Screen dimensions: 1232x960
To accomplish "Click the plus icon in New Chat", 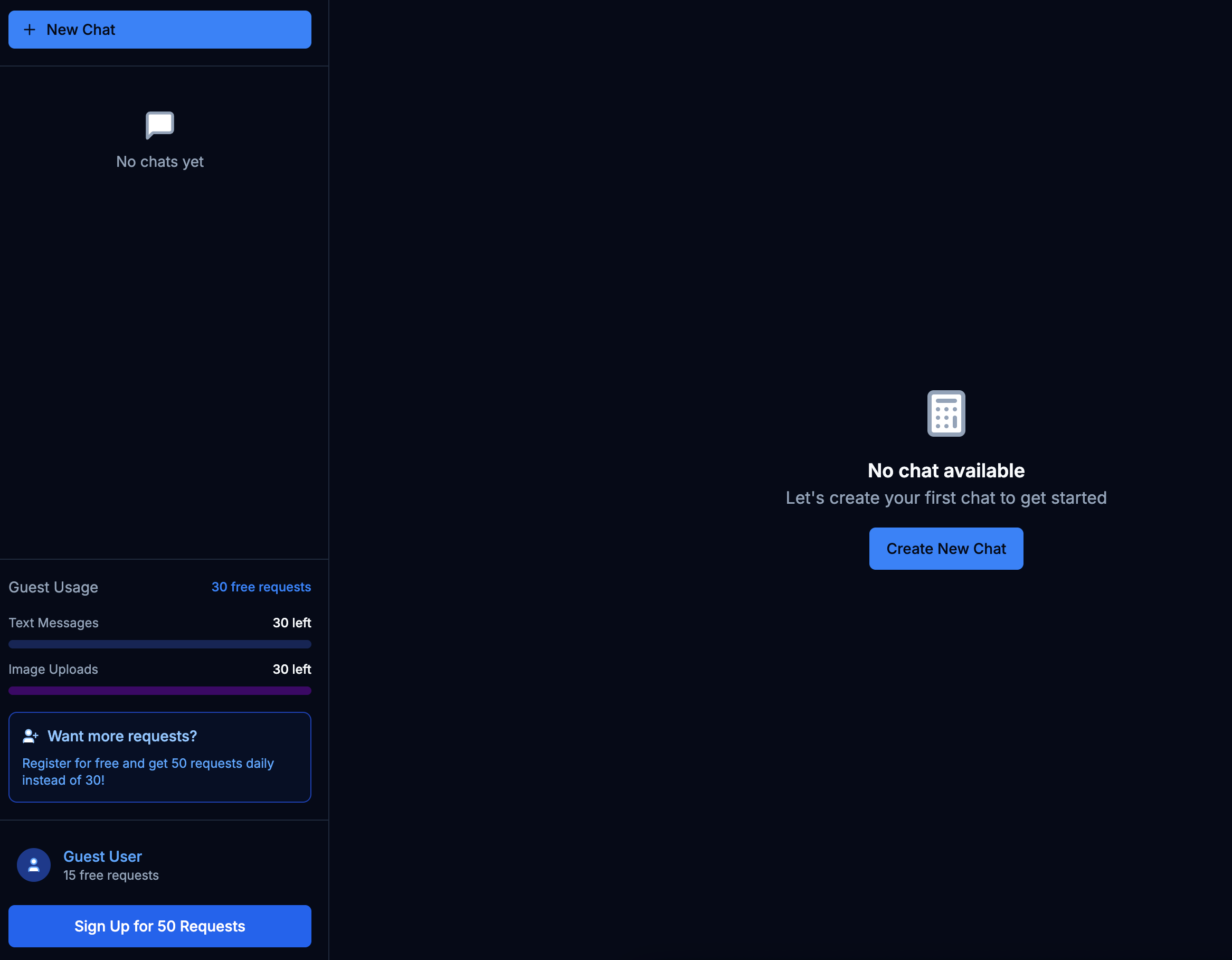I will 30,30.
